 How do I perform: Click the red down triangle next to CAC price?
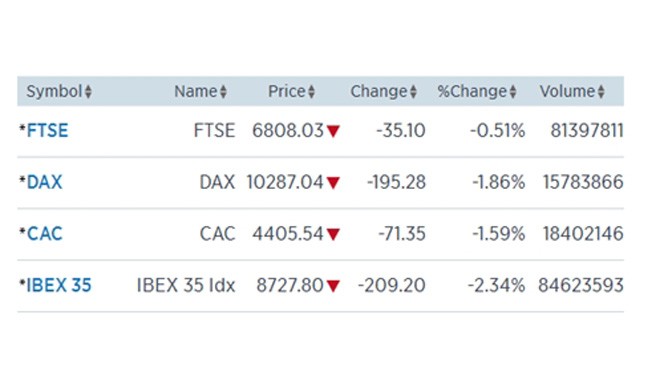[333, 235]
